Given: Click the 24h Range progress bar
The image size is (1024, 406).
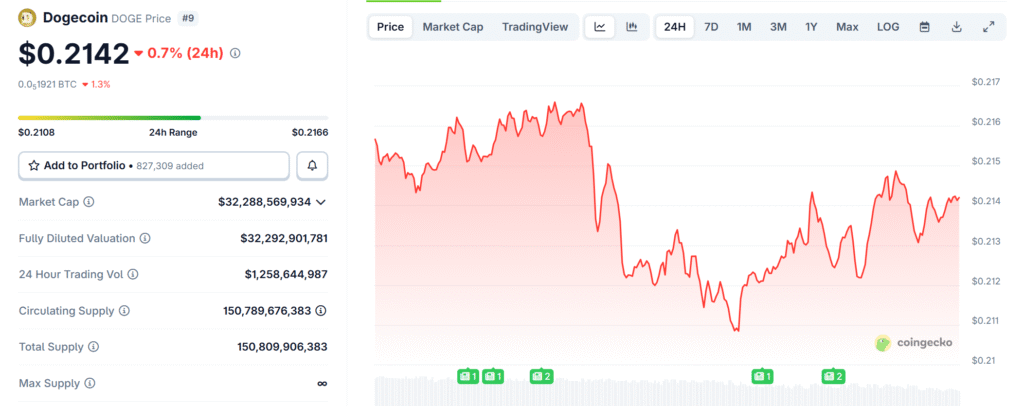Looking at the screenshot, I should (173, 118).
